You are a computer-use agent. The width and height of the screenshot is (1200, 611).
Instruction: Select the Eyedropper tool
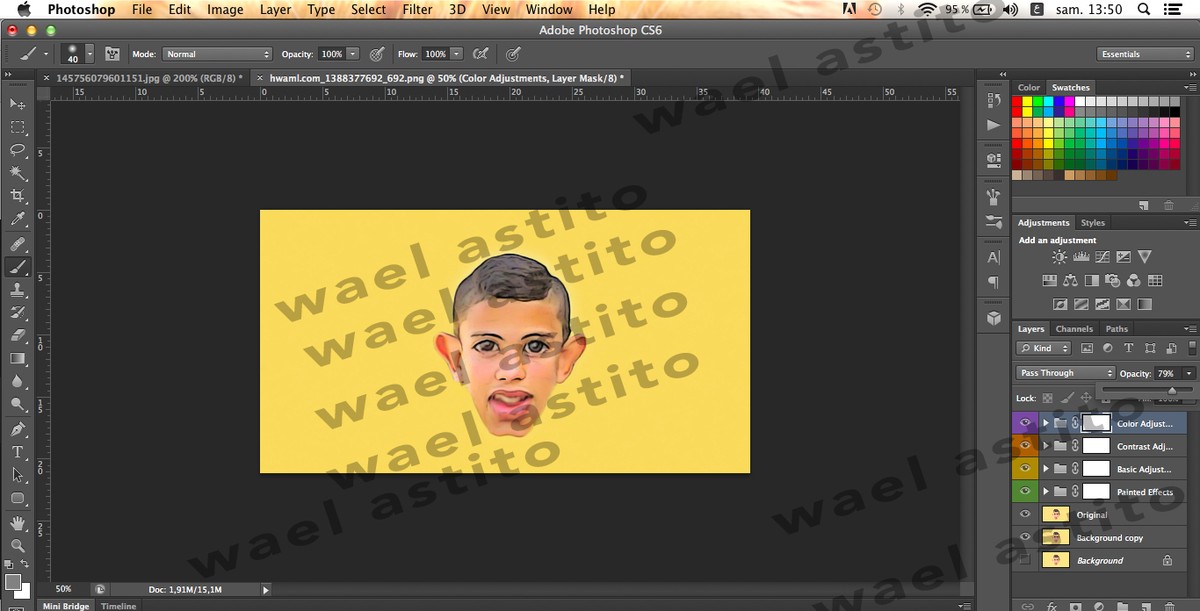(18, 219)
